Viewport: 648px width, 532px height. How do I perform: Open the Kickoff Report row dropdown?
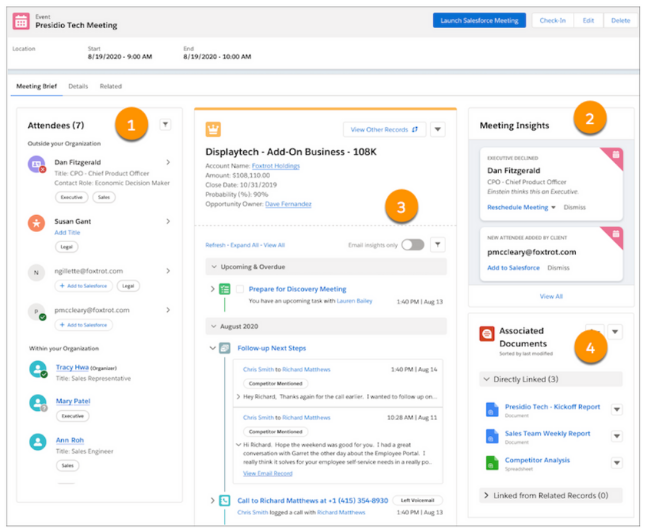pos(617,410)
